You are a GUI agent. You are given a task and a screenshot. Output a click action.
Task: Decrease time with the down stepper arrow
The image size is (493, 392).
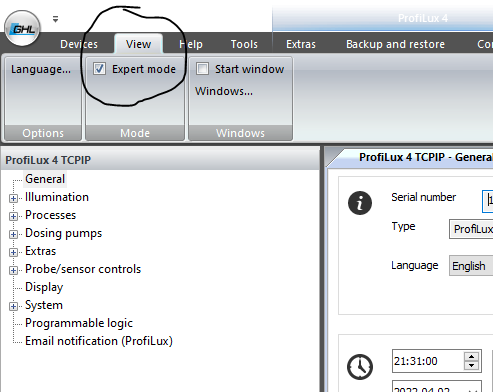(471, 365)
